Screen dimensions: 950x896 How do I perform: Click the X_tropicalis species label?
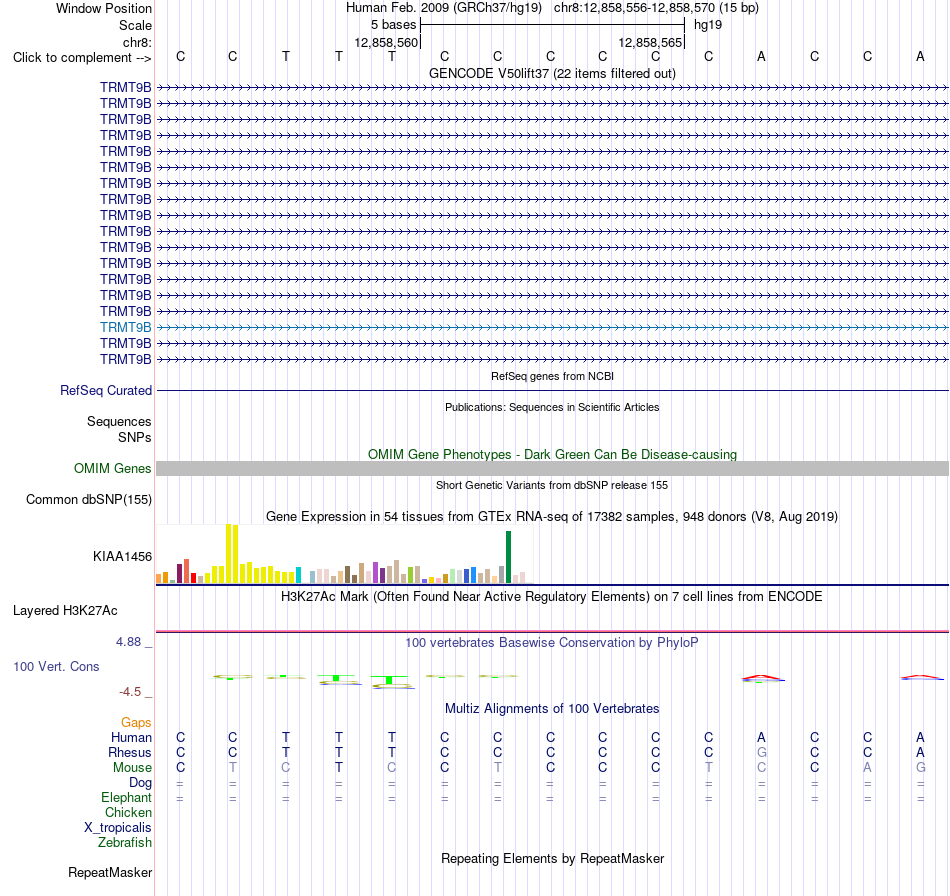[x=118, y=828]
